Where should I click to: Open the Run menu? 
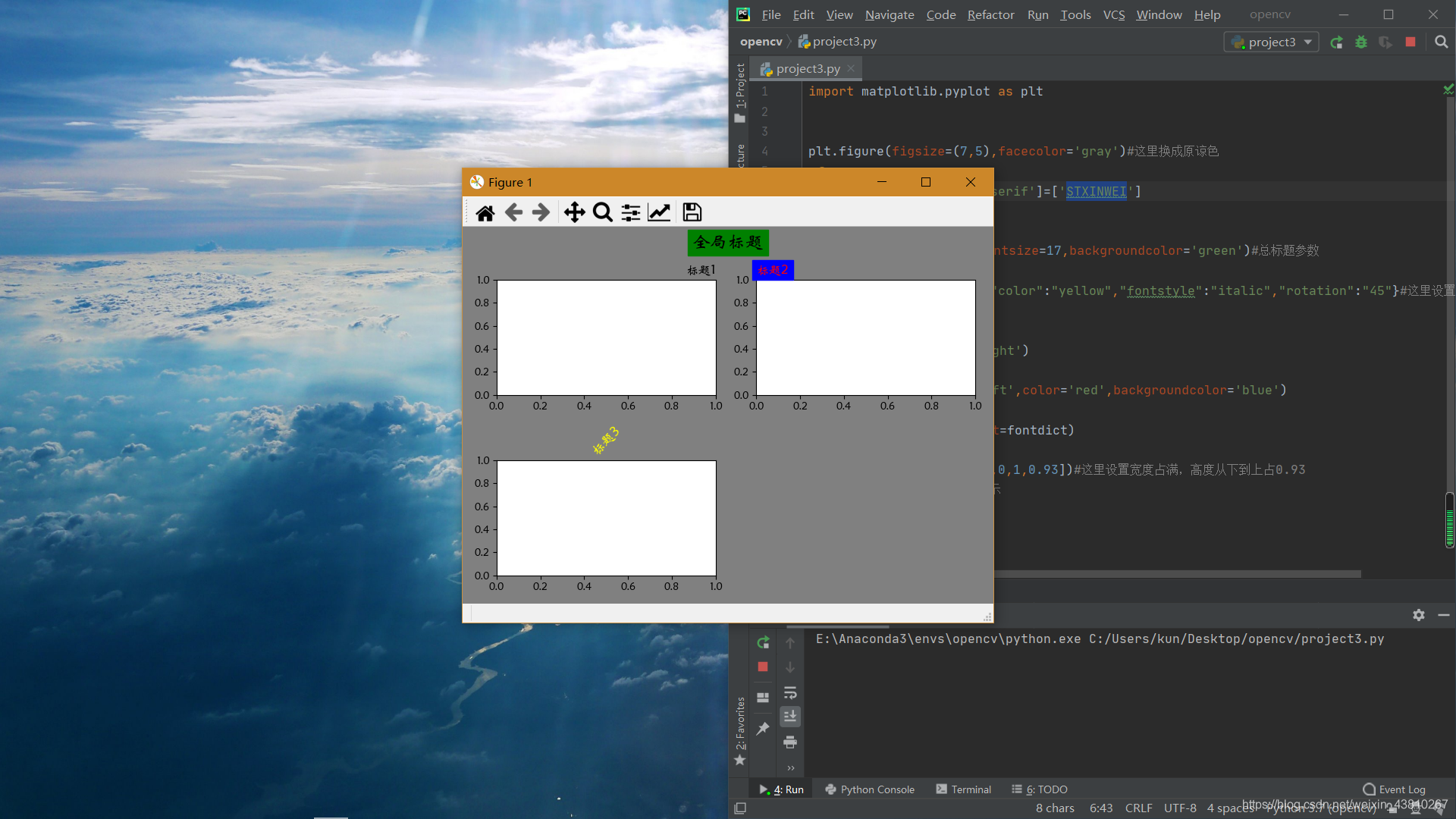[x=1037, y=14]
